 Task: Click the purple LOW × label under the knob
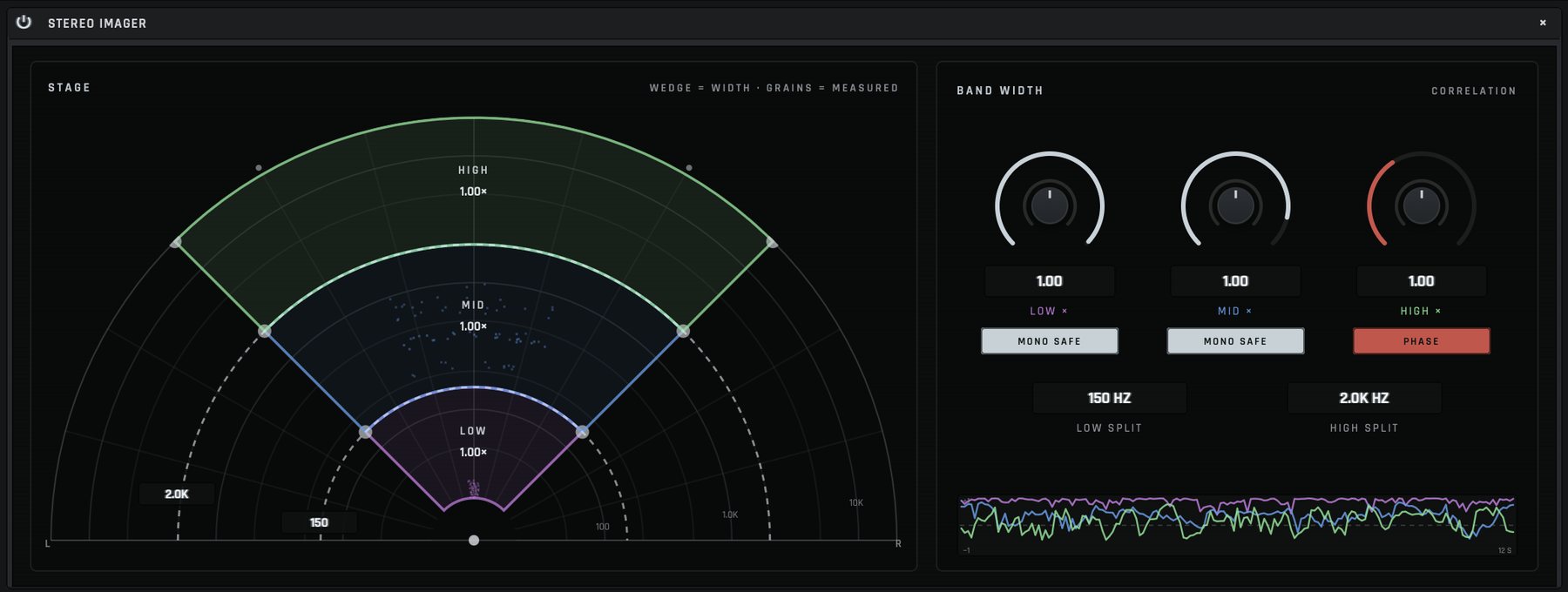click(x=1048, y=311)
